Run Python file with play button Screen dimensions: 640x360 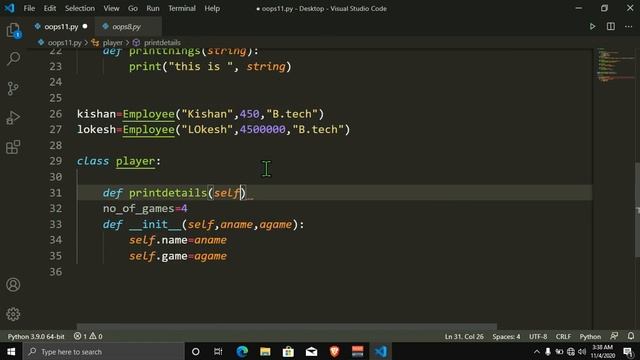click(x=592, y=27)
